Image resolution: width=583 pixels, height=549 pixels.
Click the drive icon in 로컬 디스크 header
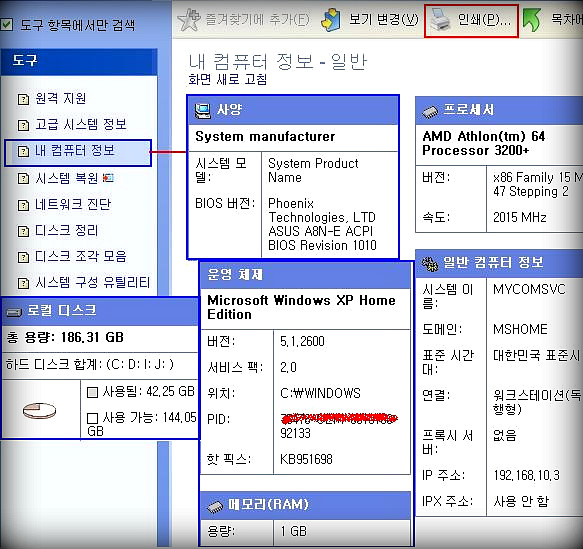point(14,312)
